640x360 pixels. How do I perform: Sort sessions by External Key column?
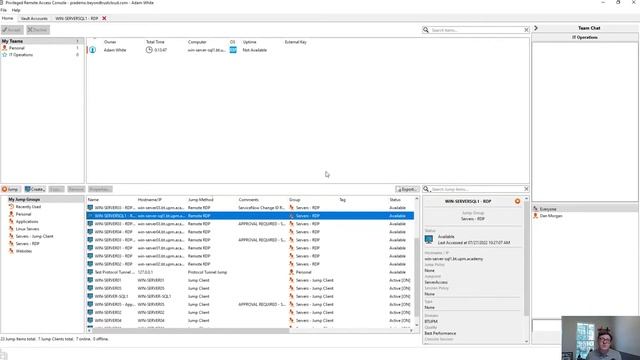point(296,42)
